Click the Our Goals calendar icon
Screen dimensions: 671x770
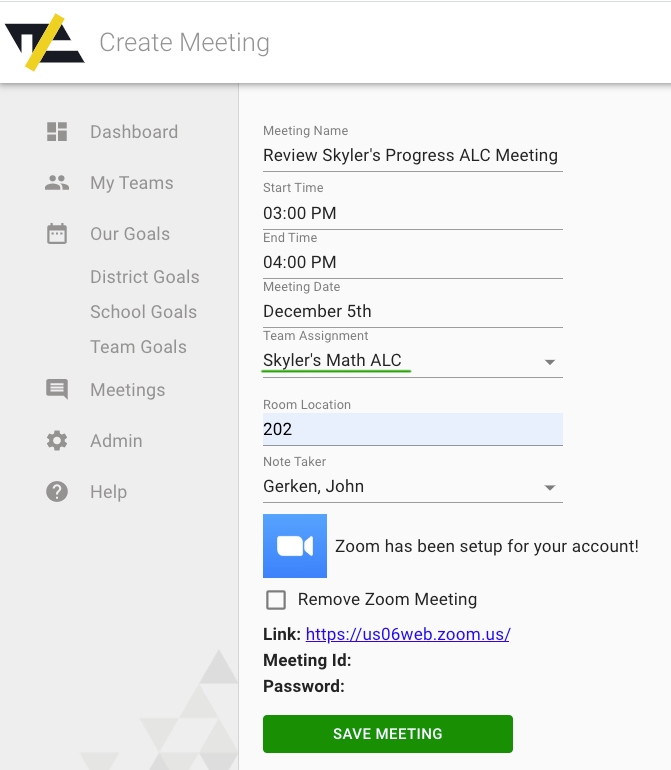click(57, 233)
